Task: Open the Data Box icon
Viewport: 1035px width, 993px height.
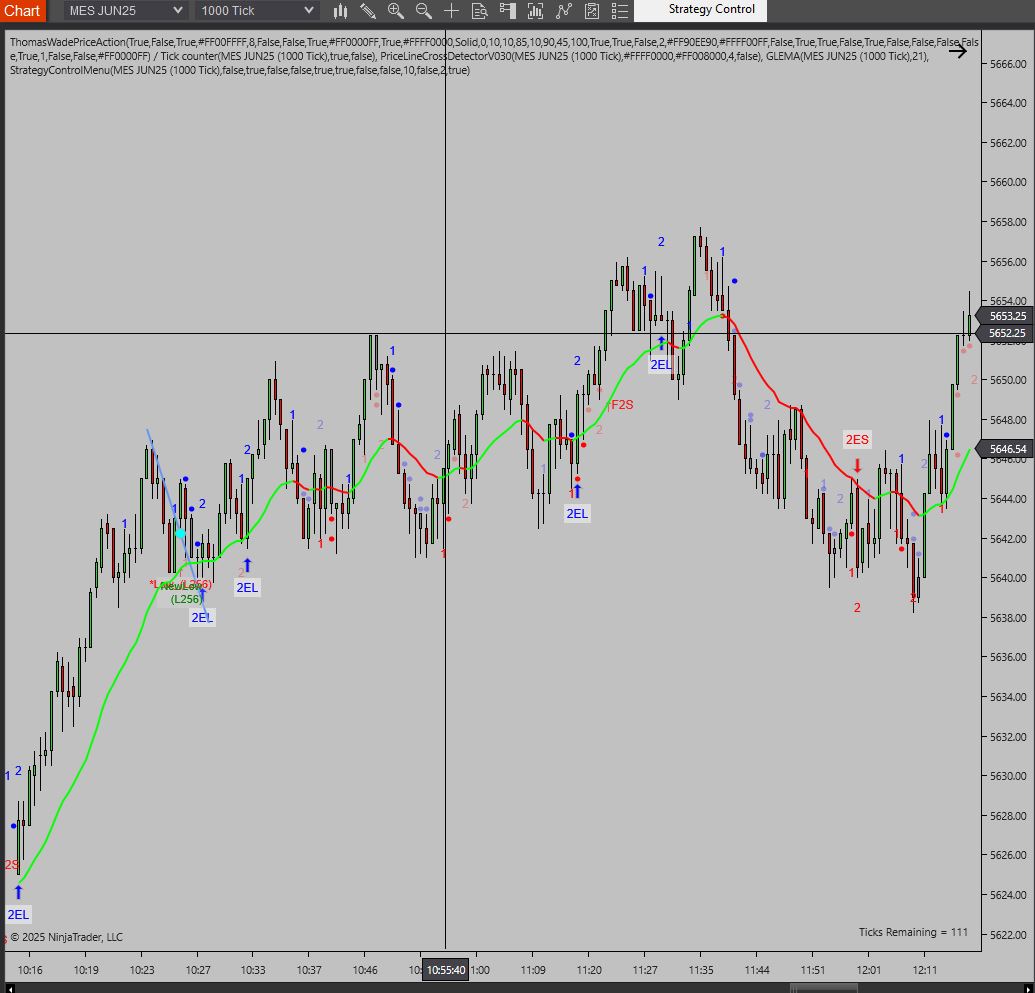Action: point(480,11)
